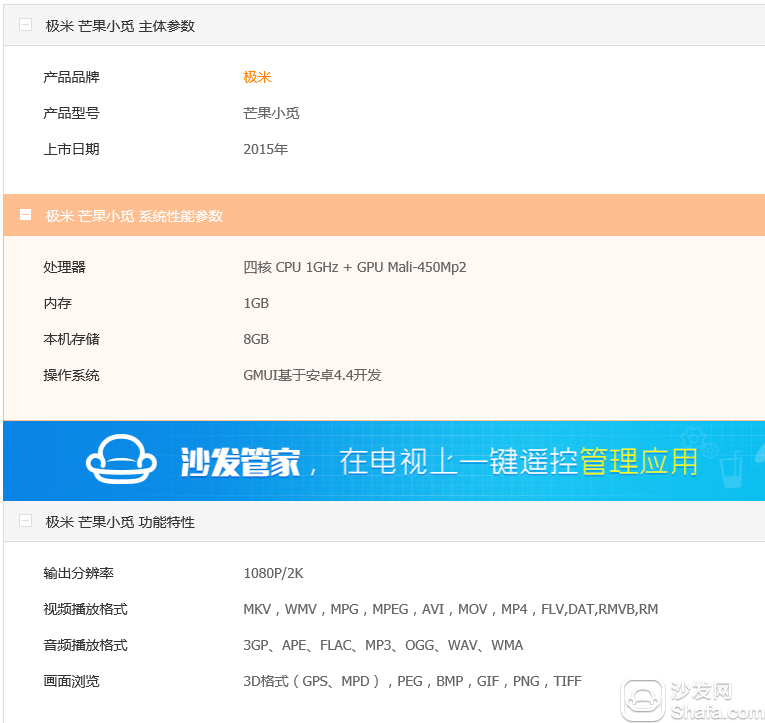Select the 画面浏览 label

(71, 681)
